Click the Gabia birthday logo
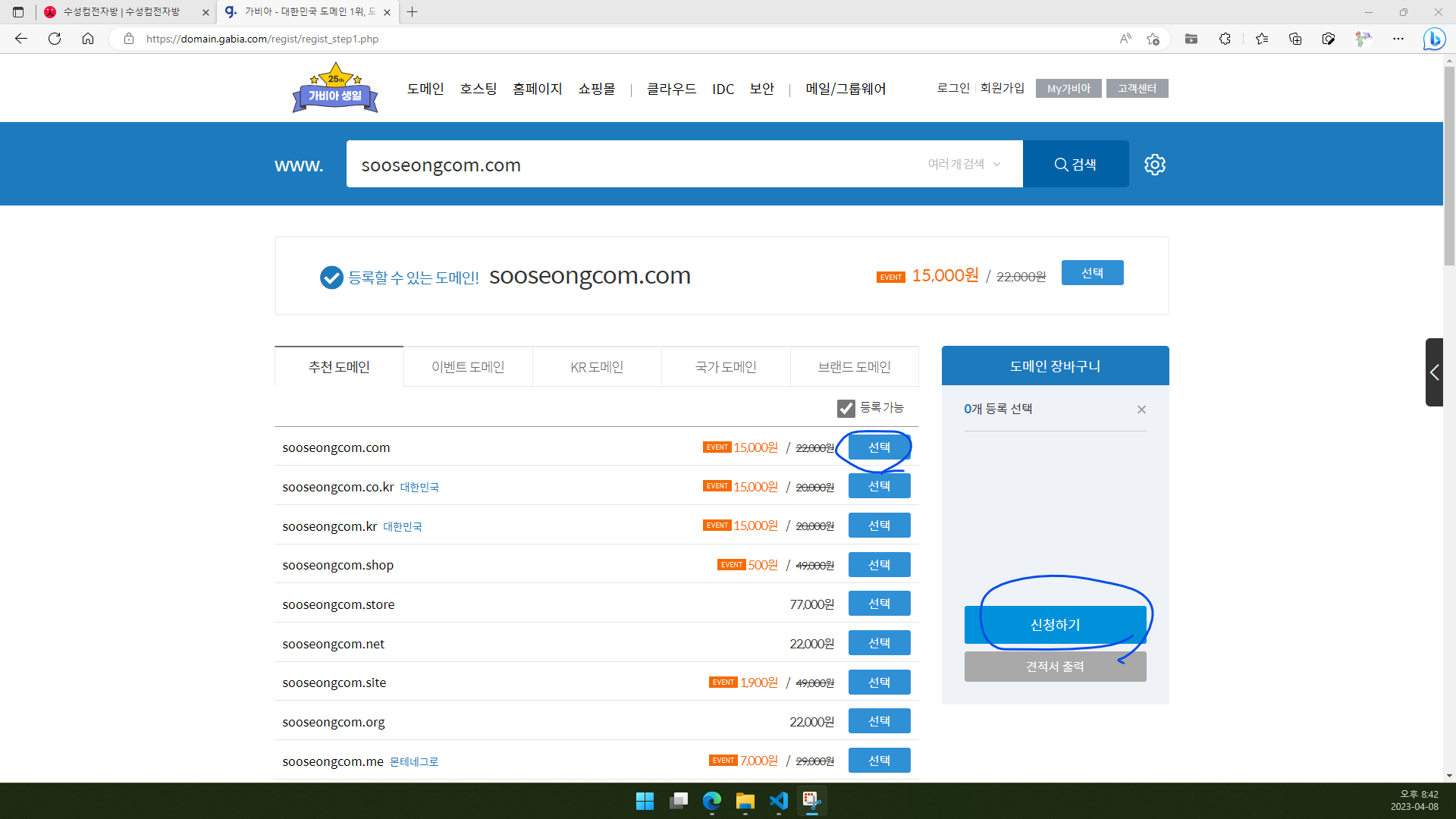The image size is (1456, 819). 335,89
